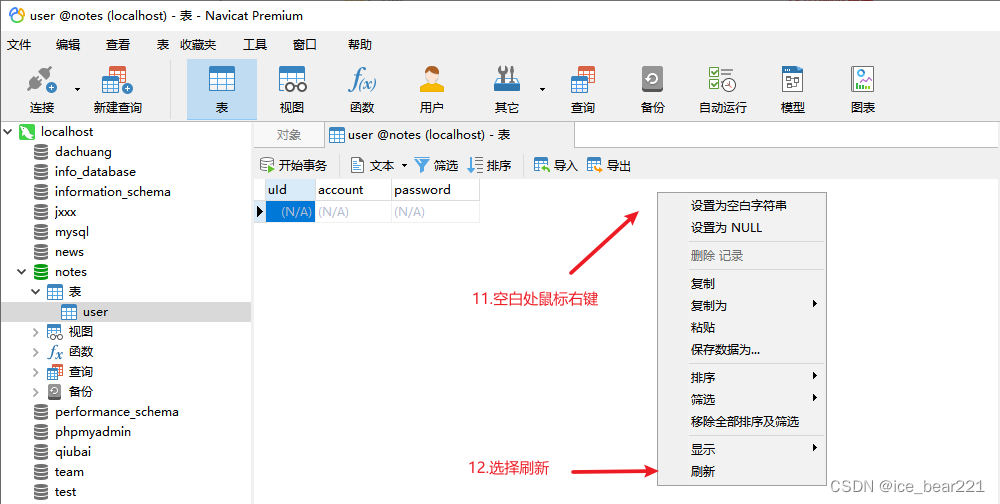Click the 筛选 filter funnel button
Image resolution: width=1000 pixels, height=504 pixels.
click(x=436, y=166)
